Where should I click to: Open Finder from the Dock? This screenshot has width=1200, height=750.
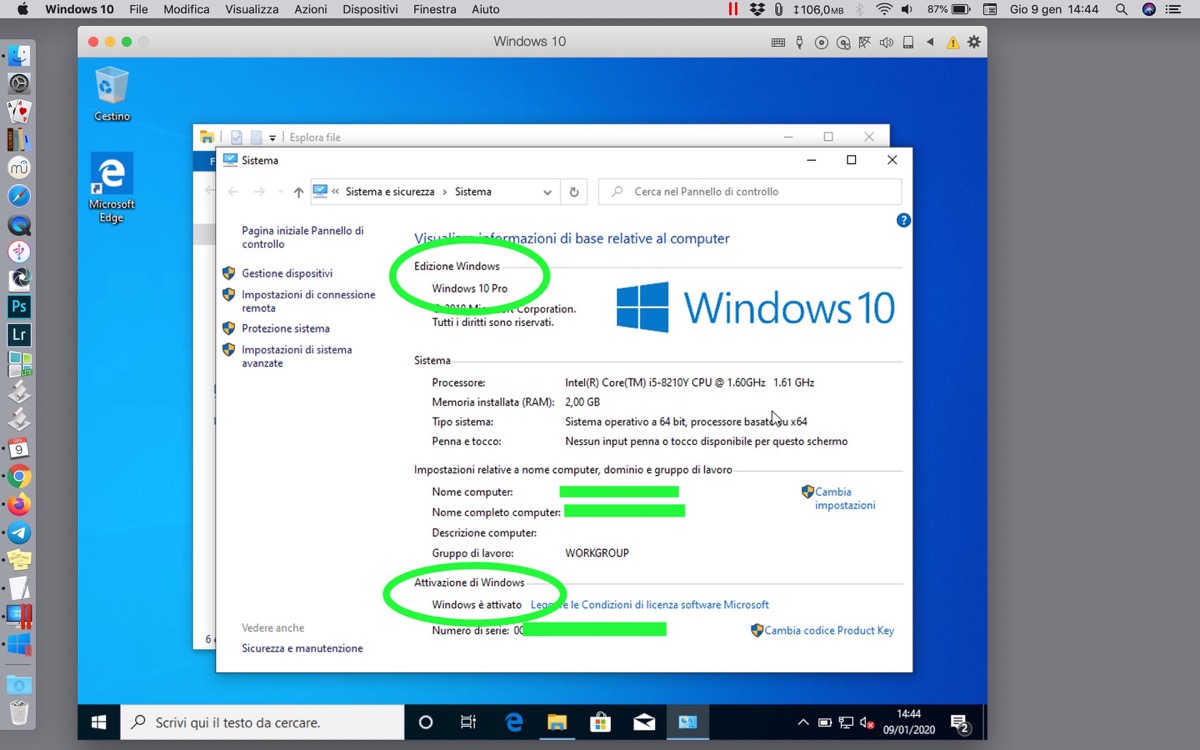(19, 55)
